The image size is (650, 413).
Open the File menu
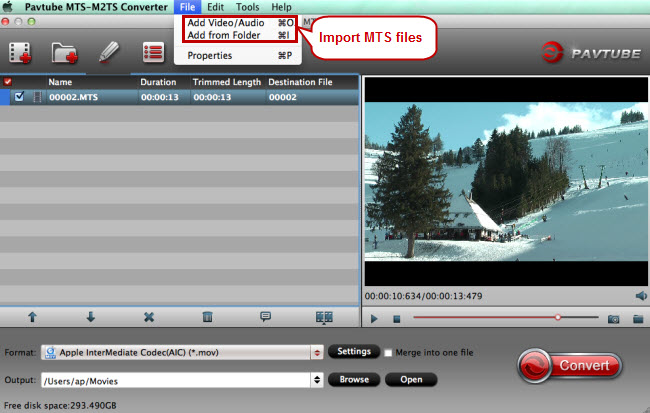(x=187, y=7)
